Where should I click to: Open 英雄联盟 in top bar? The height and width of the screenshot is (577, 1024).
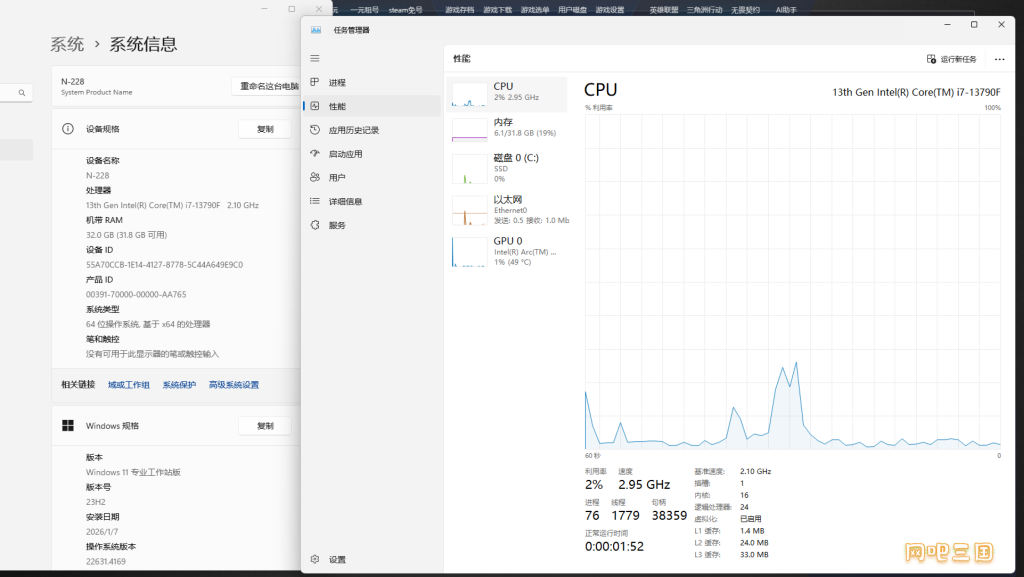pos(664,10)
